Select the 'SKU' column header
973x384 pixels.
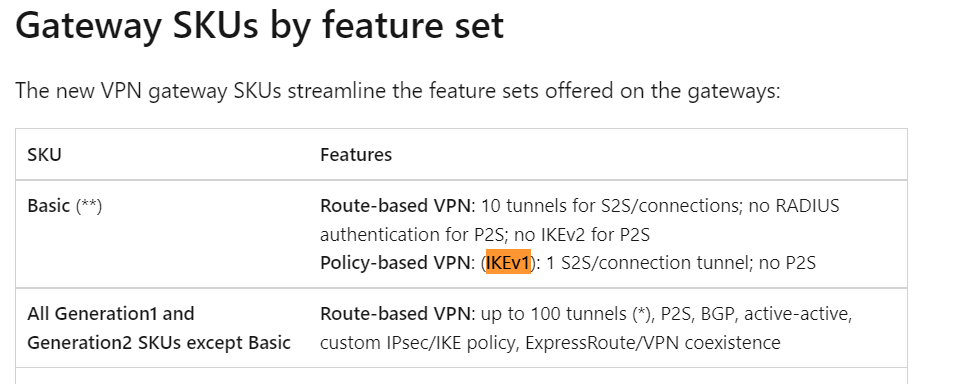tap(45, 154)
